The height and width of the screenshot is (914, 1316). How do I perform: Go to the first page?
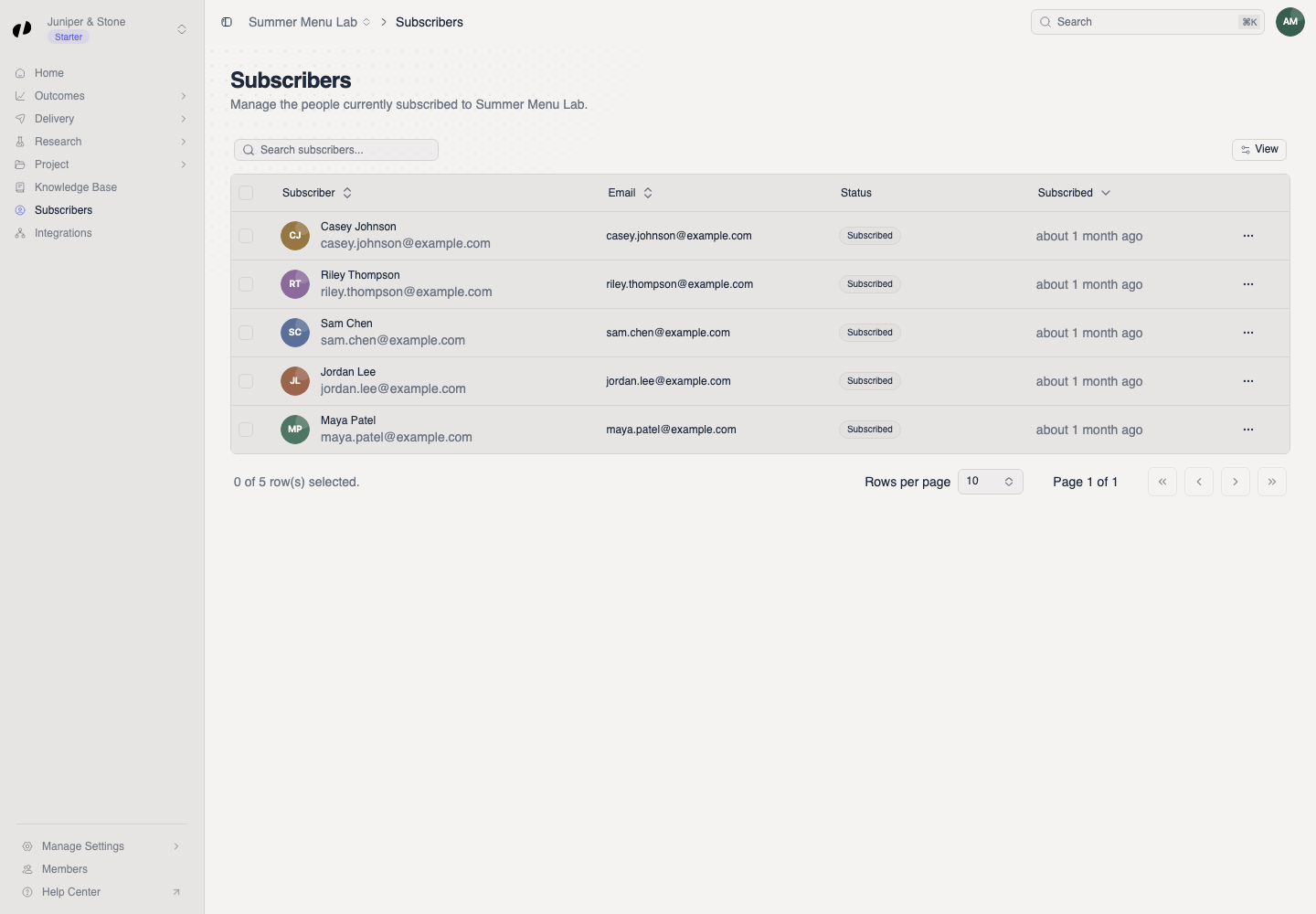[x=1162, y=482]
